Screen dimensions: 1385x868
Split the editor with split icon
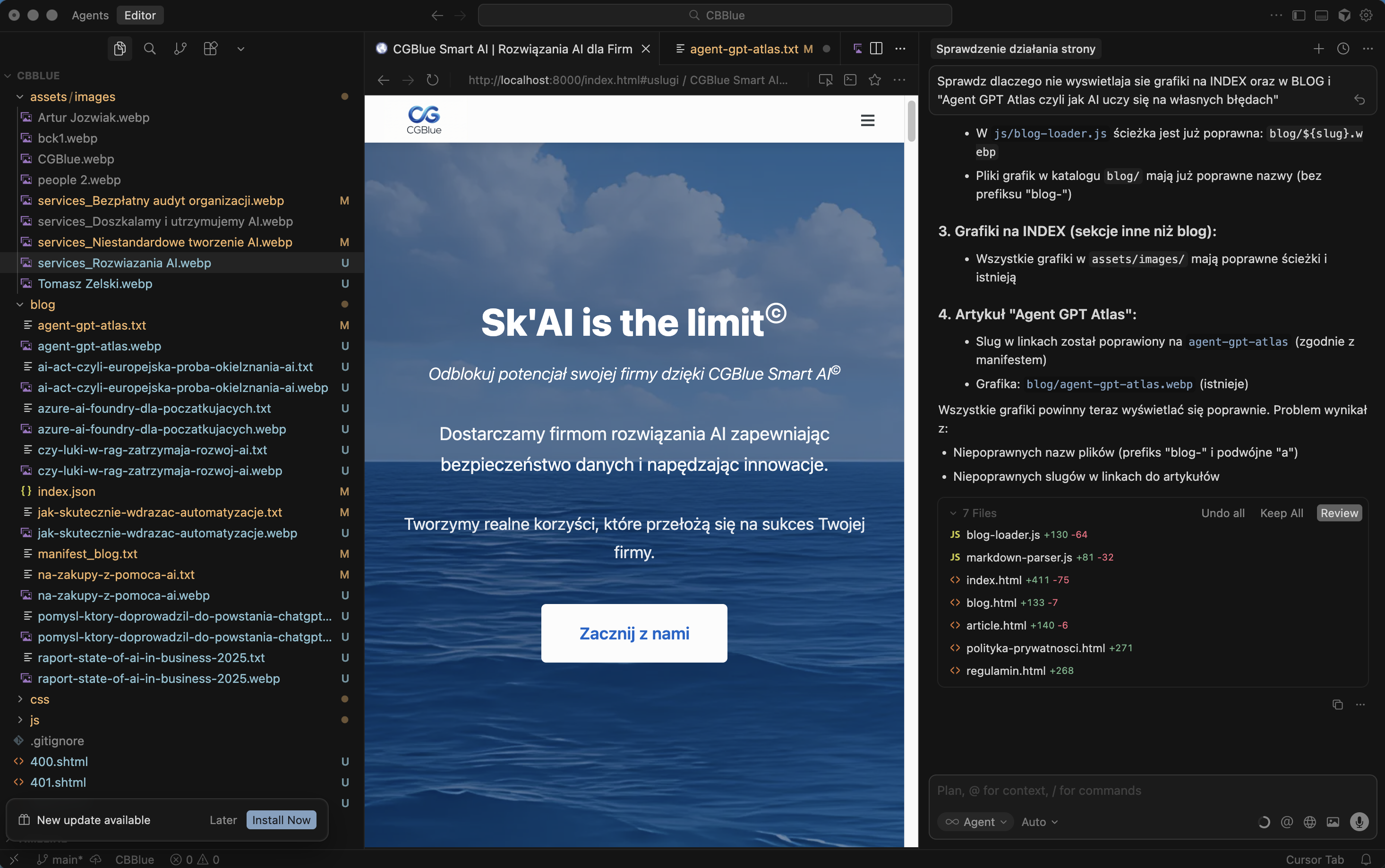click(x=876, y=49)
